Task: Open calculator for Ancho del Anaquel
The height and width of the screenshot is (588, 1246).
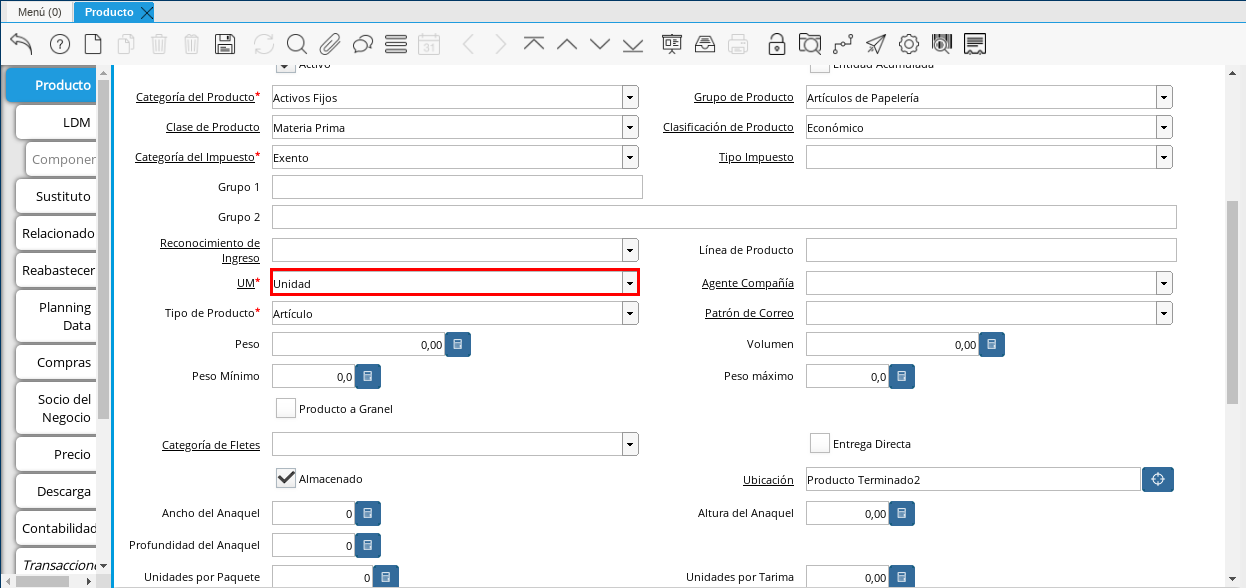Action: (368, 513)
